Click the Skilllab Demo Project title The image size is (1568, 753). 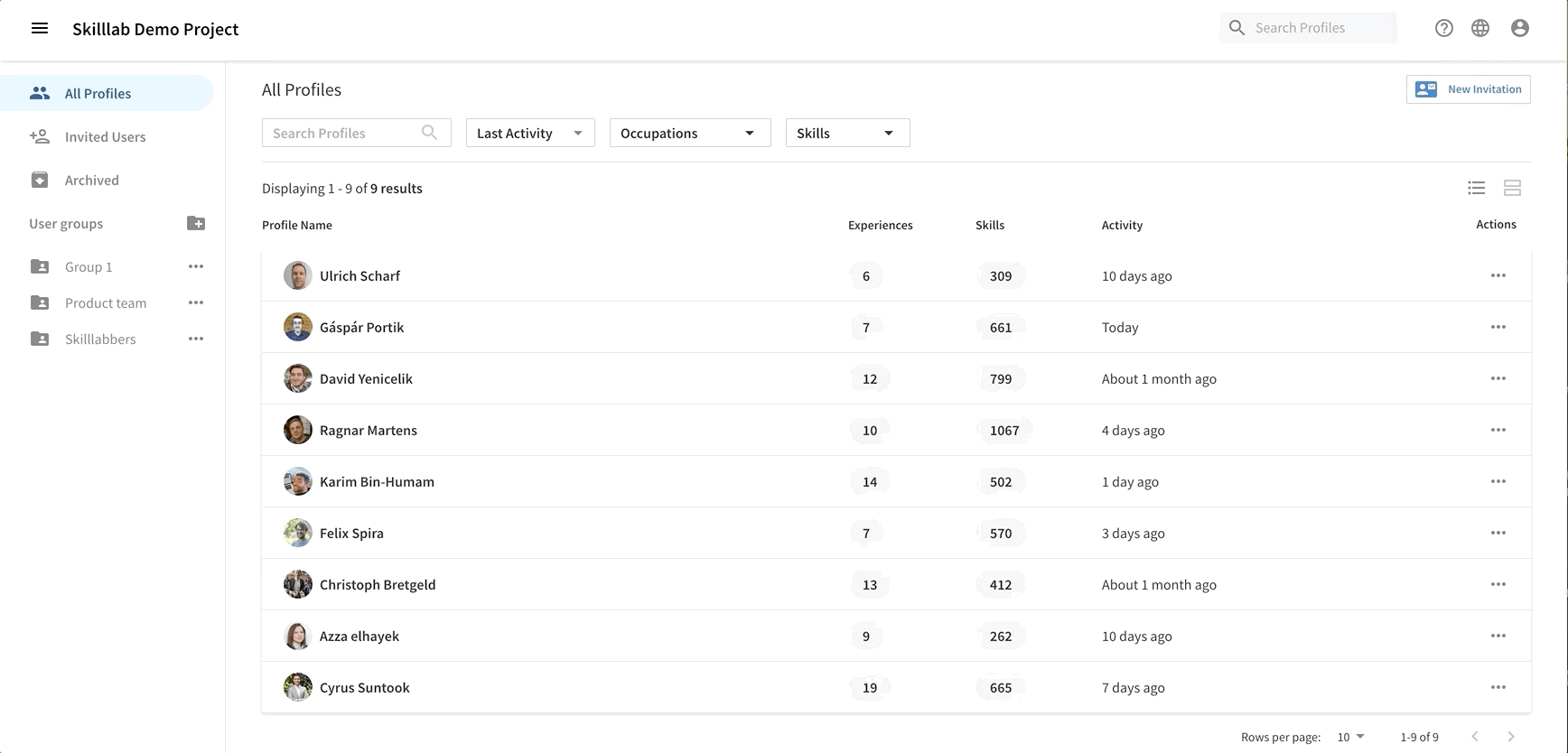[x=155, y=29]
